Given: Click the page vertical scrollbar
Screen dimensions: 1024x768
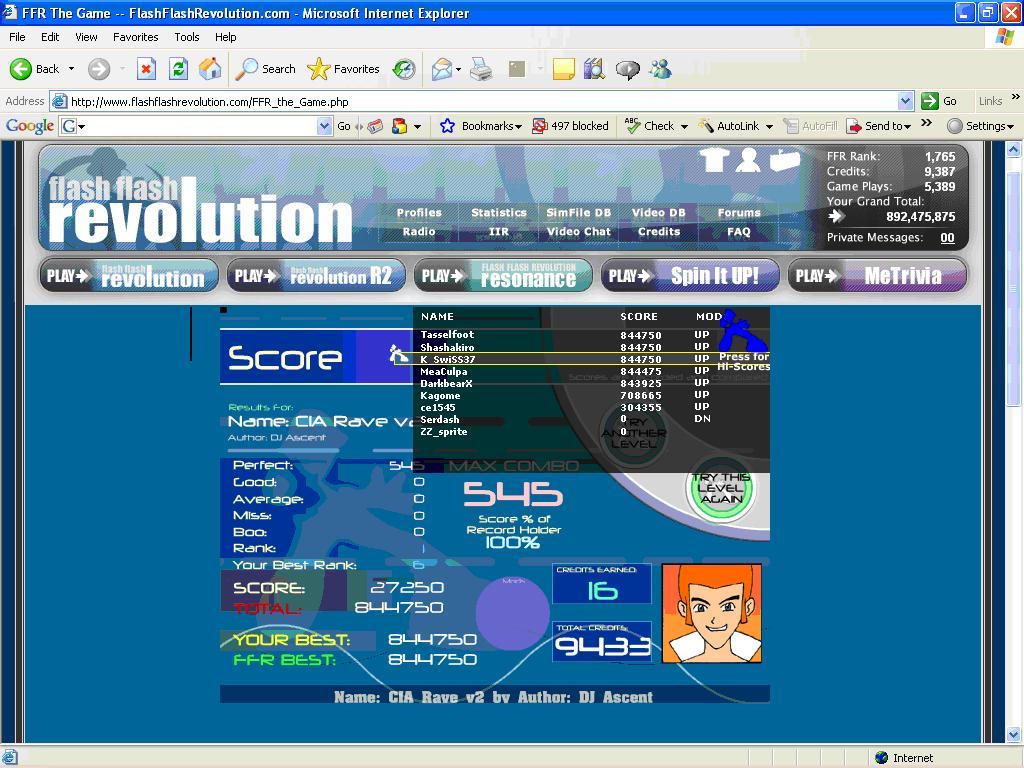Looking at the screenshot, I should [x=1013, y=441].
